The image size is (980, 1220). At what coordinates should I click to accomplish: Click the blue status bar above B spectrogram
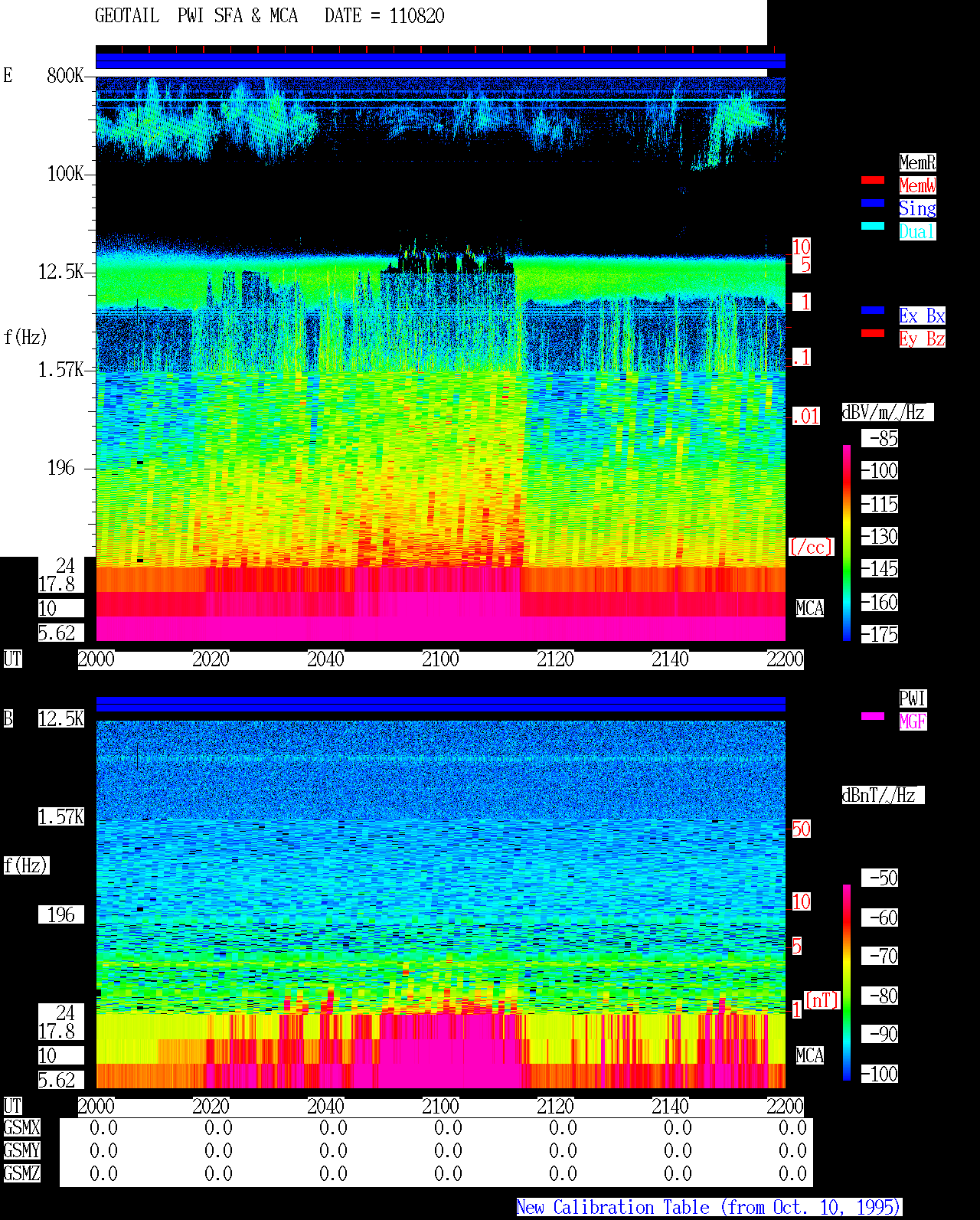440,704
